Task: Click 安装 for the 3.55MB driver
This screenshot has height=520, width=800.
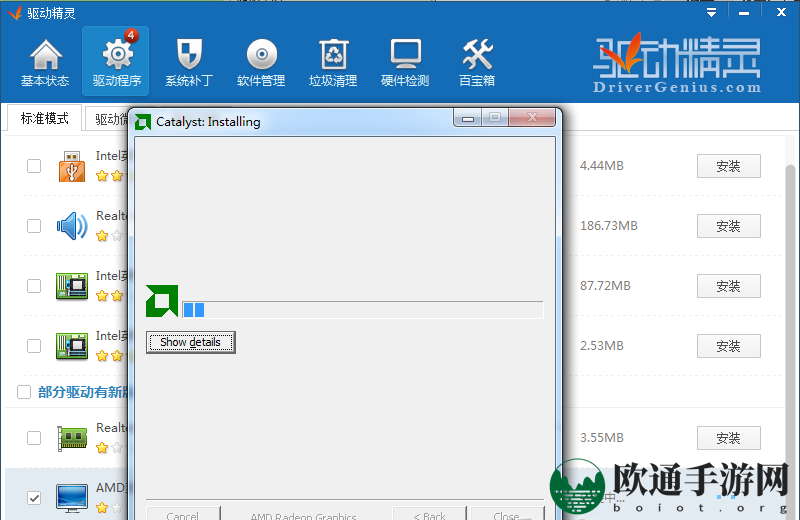Action: [x=729, y=438]
